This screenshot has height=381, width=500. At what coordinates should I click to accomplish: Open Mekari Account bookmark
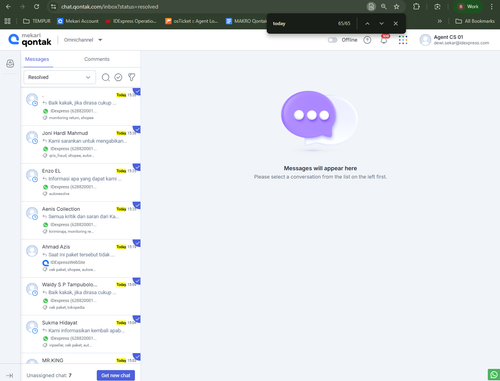tap(78, 21)
